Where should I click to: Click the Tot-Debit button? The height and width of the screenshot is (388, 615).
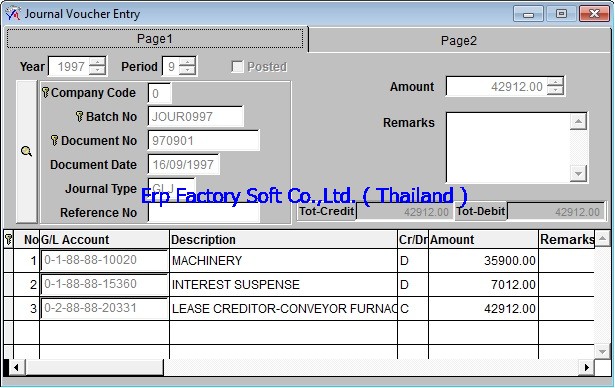pos(480,211)
